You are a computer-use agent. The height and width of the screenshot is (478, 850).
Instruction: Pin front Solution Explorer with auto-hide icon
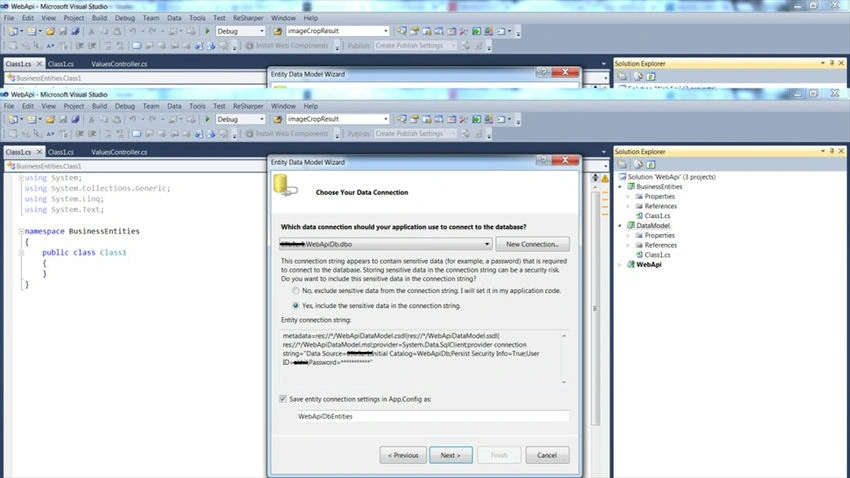point(832,151)
